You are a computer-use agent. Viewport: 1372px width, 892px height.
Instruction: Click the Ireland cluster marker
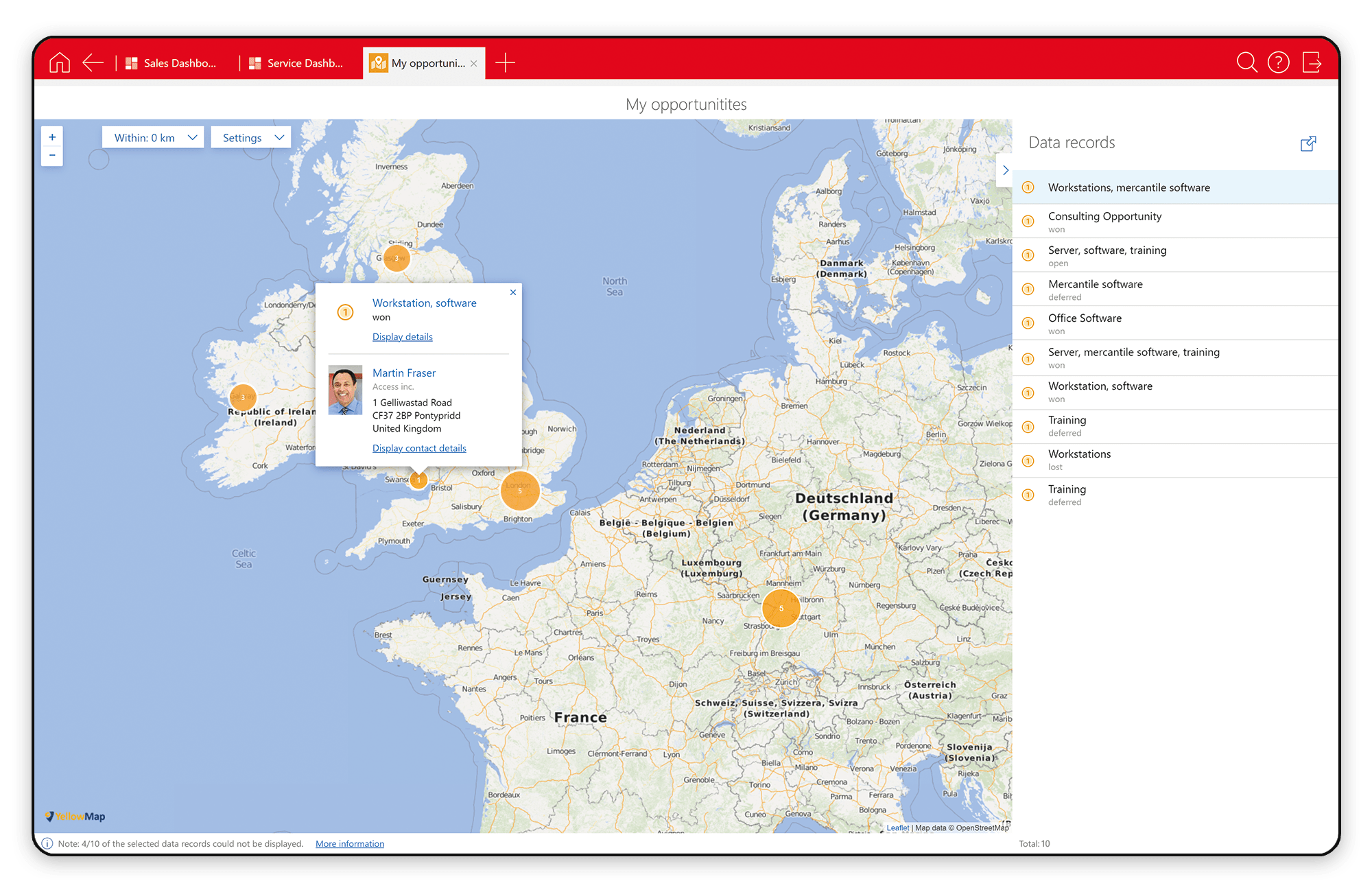(x=242, y=397)
